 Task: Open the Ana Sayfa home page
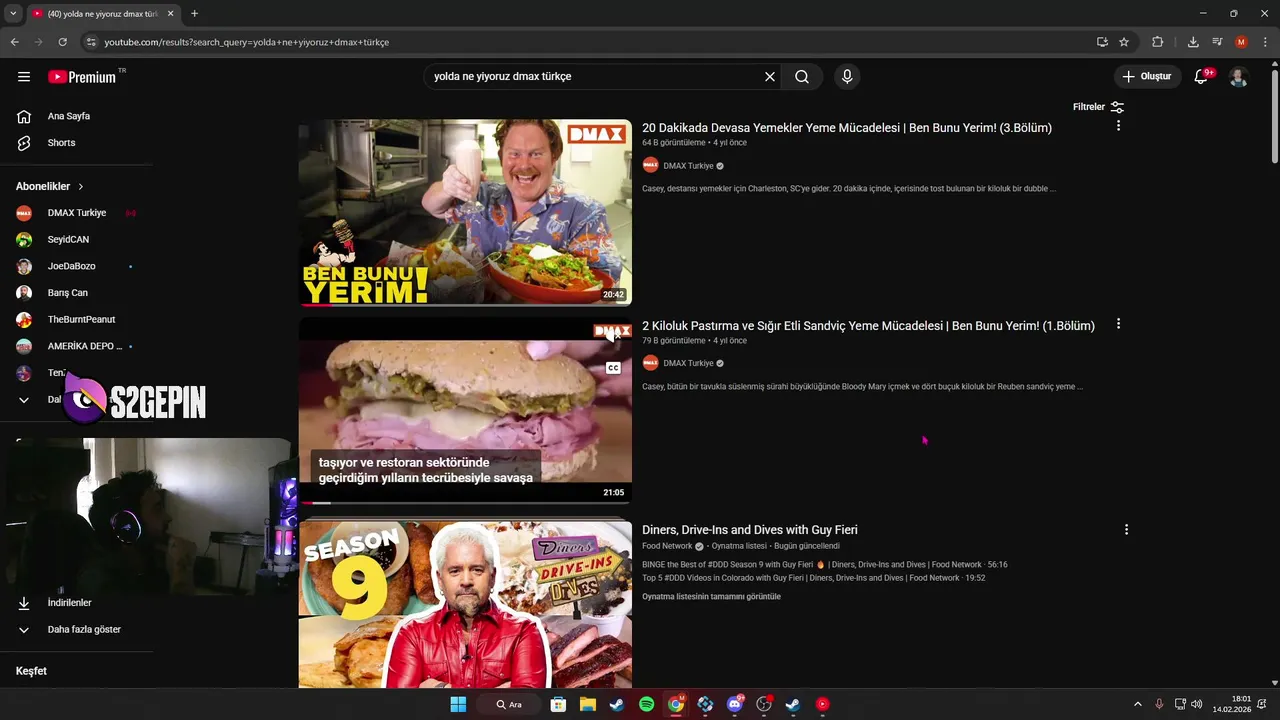[x=68, y=116]
